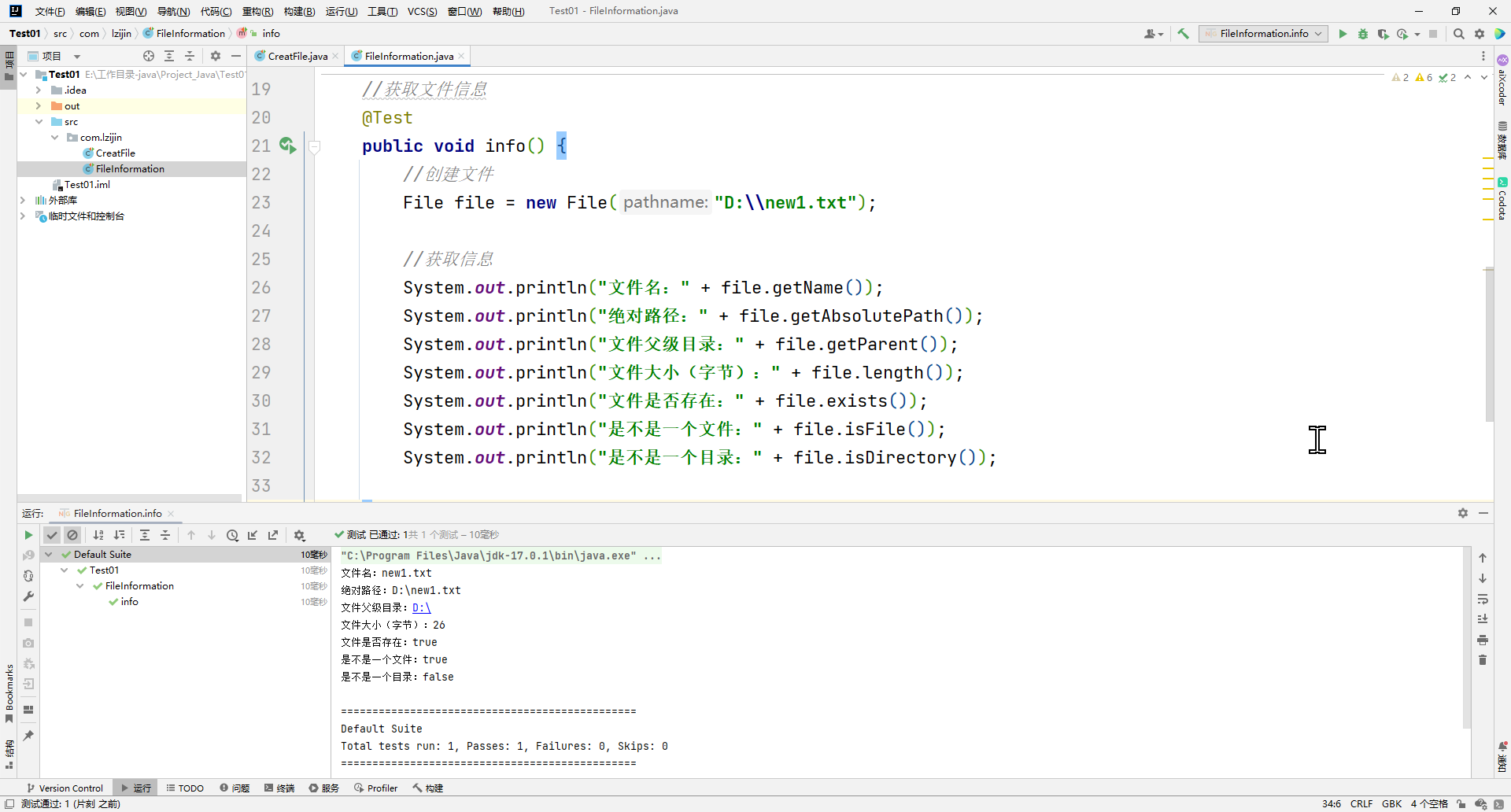
Task: Toggle show ignored tests button
Action: pyautogui.click(x=72, y=535)
